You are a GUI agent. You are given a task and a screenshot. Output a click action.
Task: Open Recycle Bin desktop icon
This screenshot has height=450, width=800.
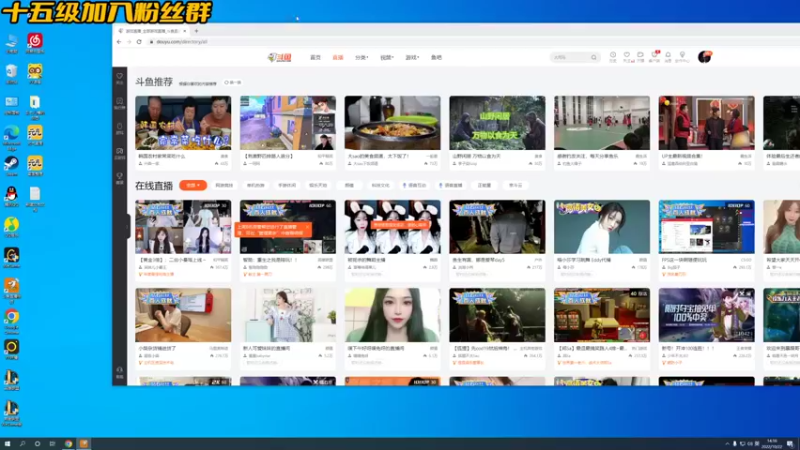pos(11,73)
